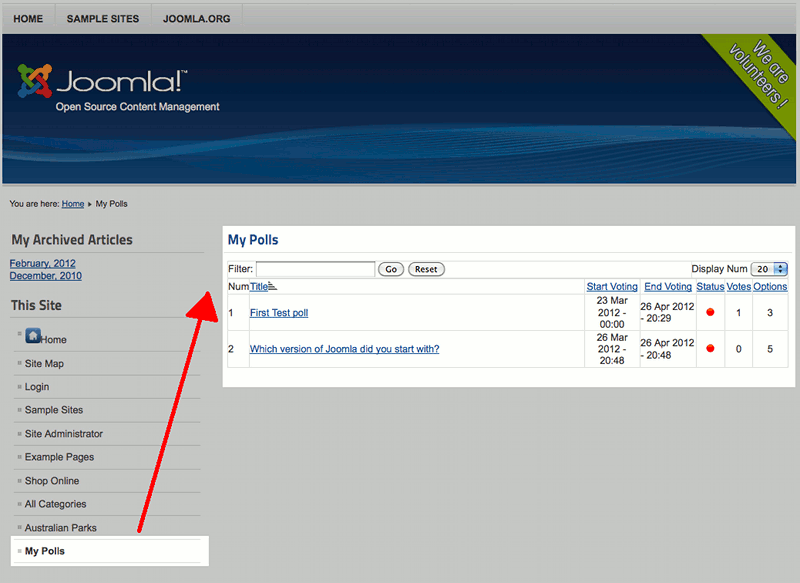The height and width of the screenshot is (583, 800).
Task: Select Australian Parks in the sidebar menu
Action: pos(61,527)
